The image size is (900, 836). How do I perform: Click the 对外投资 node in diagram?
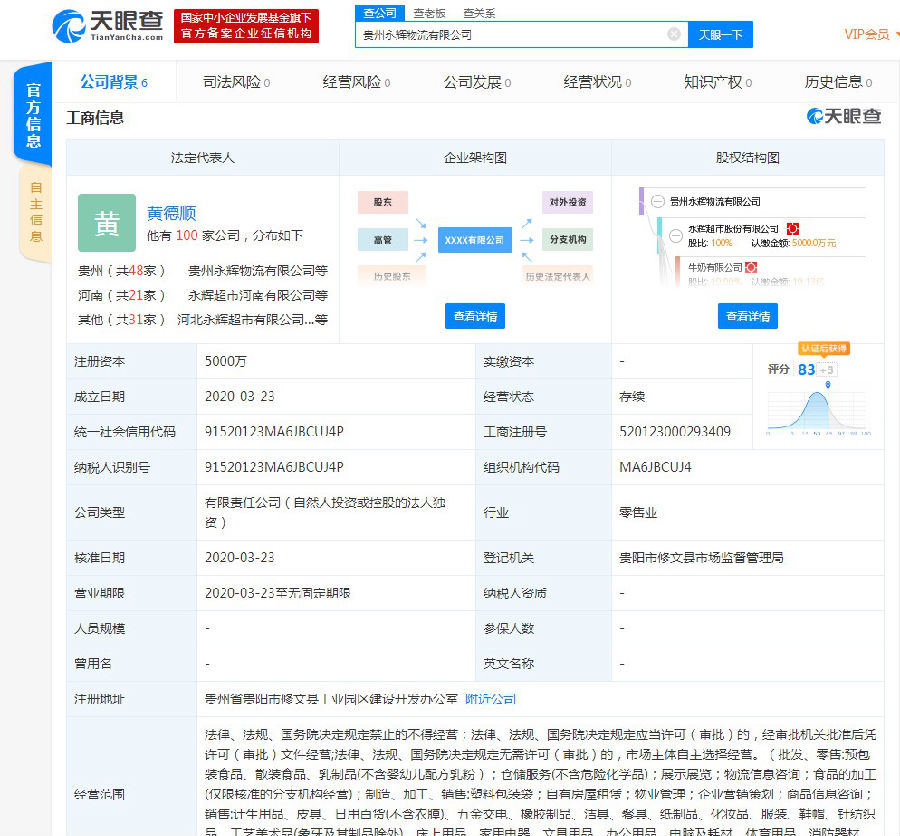point(568,202)
